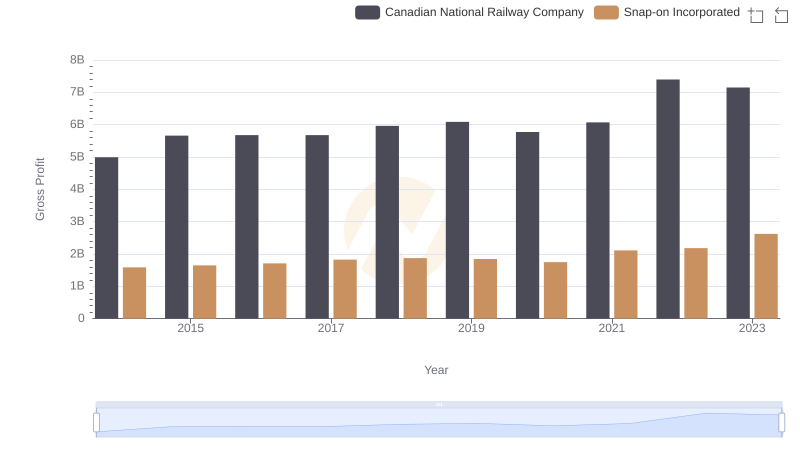Select Canadian National 2018 bar

point(387,222)
